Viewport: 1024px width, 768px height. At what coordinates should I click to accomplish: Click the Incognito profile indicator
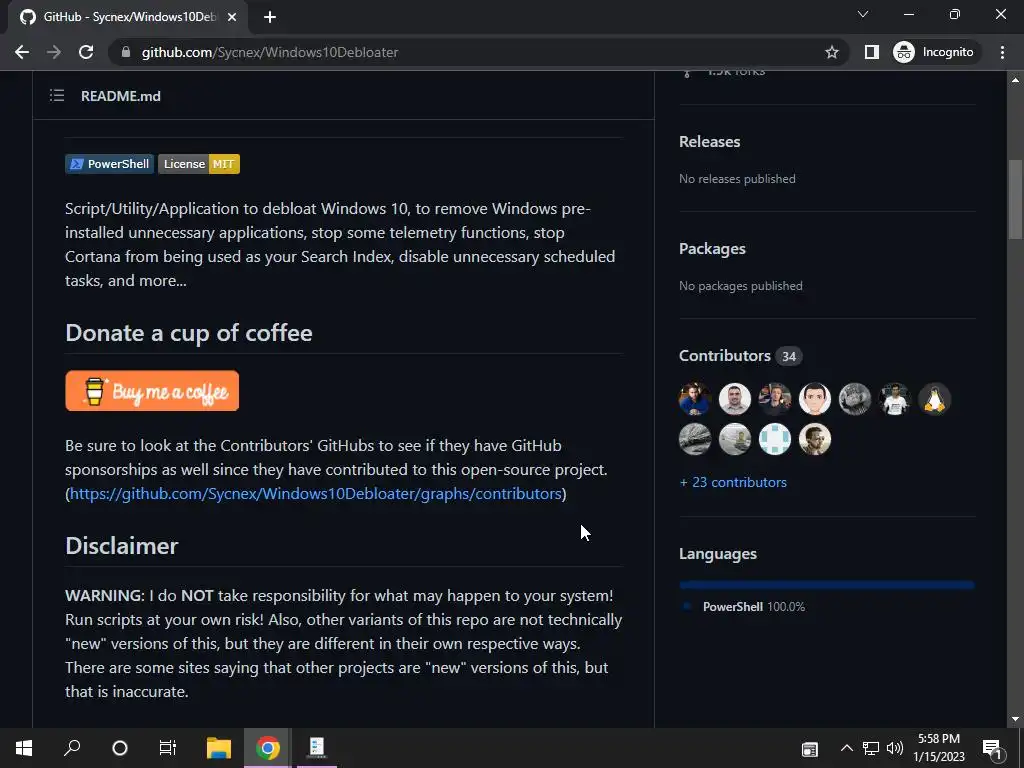pyautogui.click(x=934, y=52)
